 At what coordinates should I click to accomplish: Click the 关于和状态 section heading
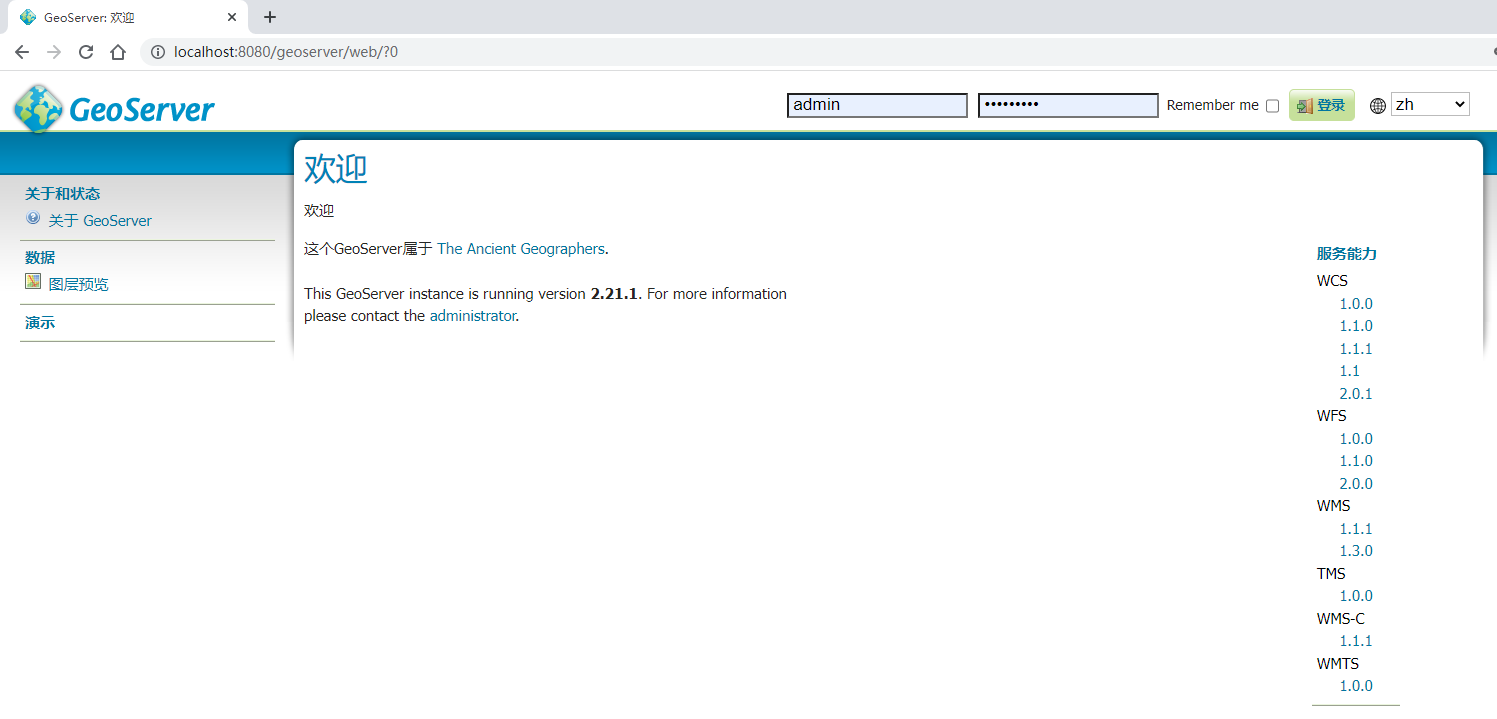[63, 194]
